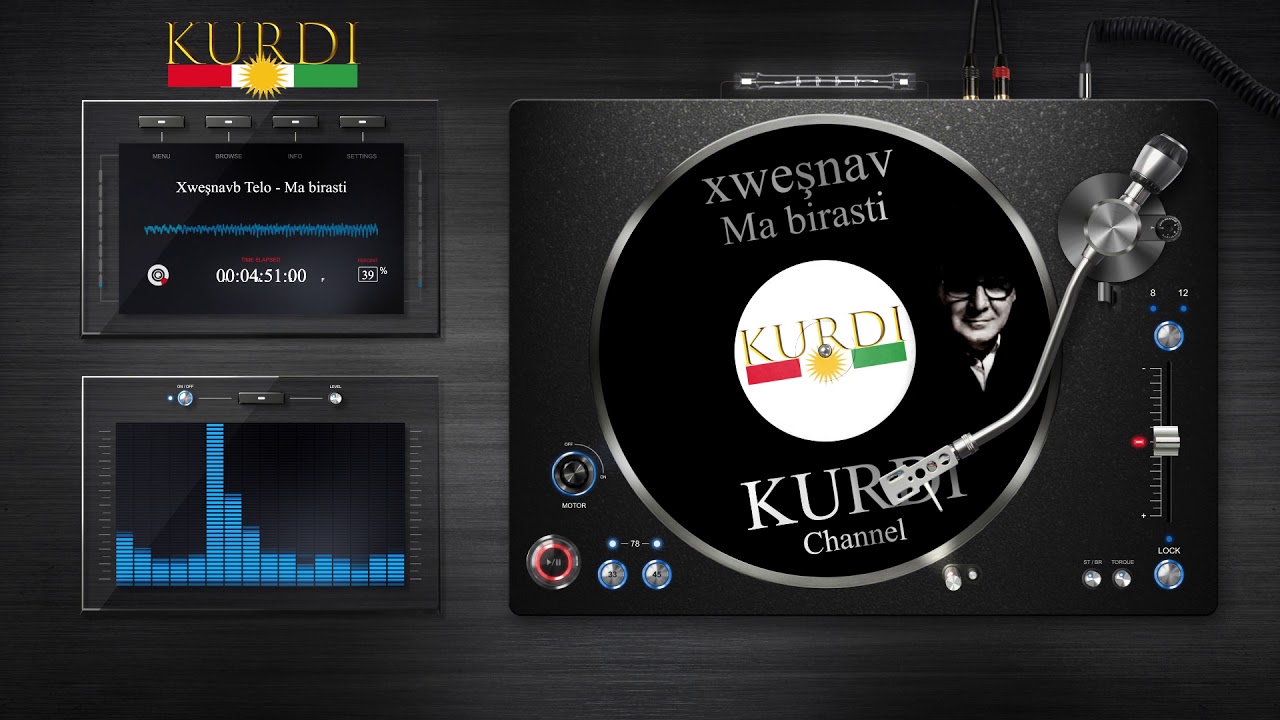This screenshot has width=1280, height=720.
Task: Select the 45 RPM speed button
Action: [x=657, y=574]
